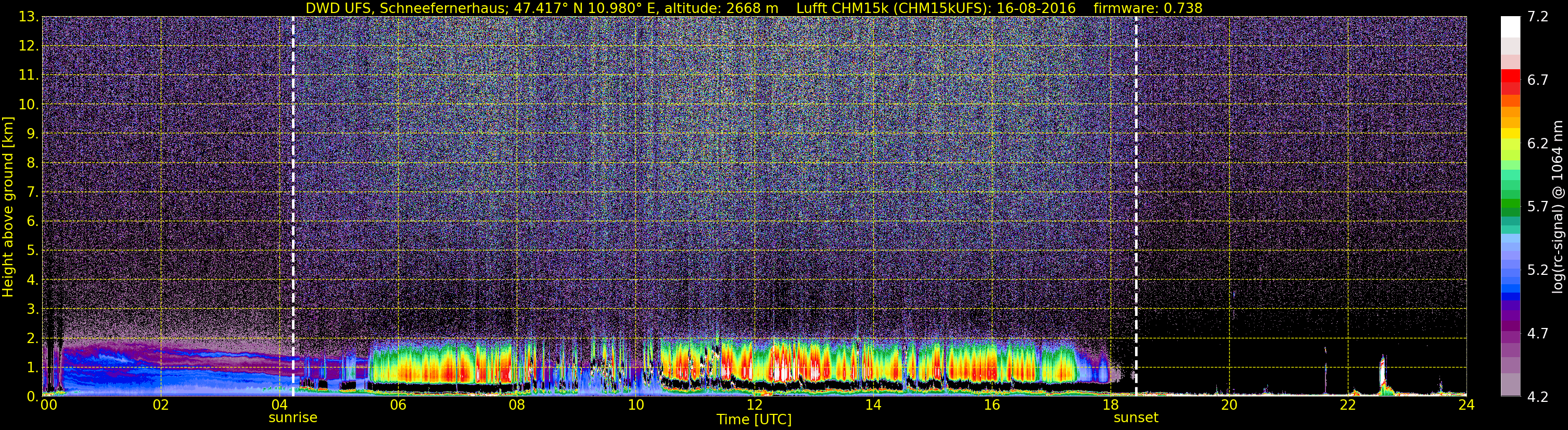1568x430 pixels.
Task: Click the time tick label '12'
Action: pyautogui.click(x=754, y=405)
